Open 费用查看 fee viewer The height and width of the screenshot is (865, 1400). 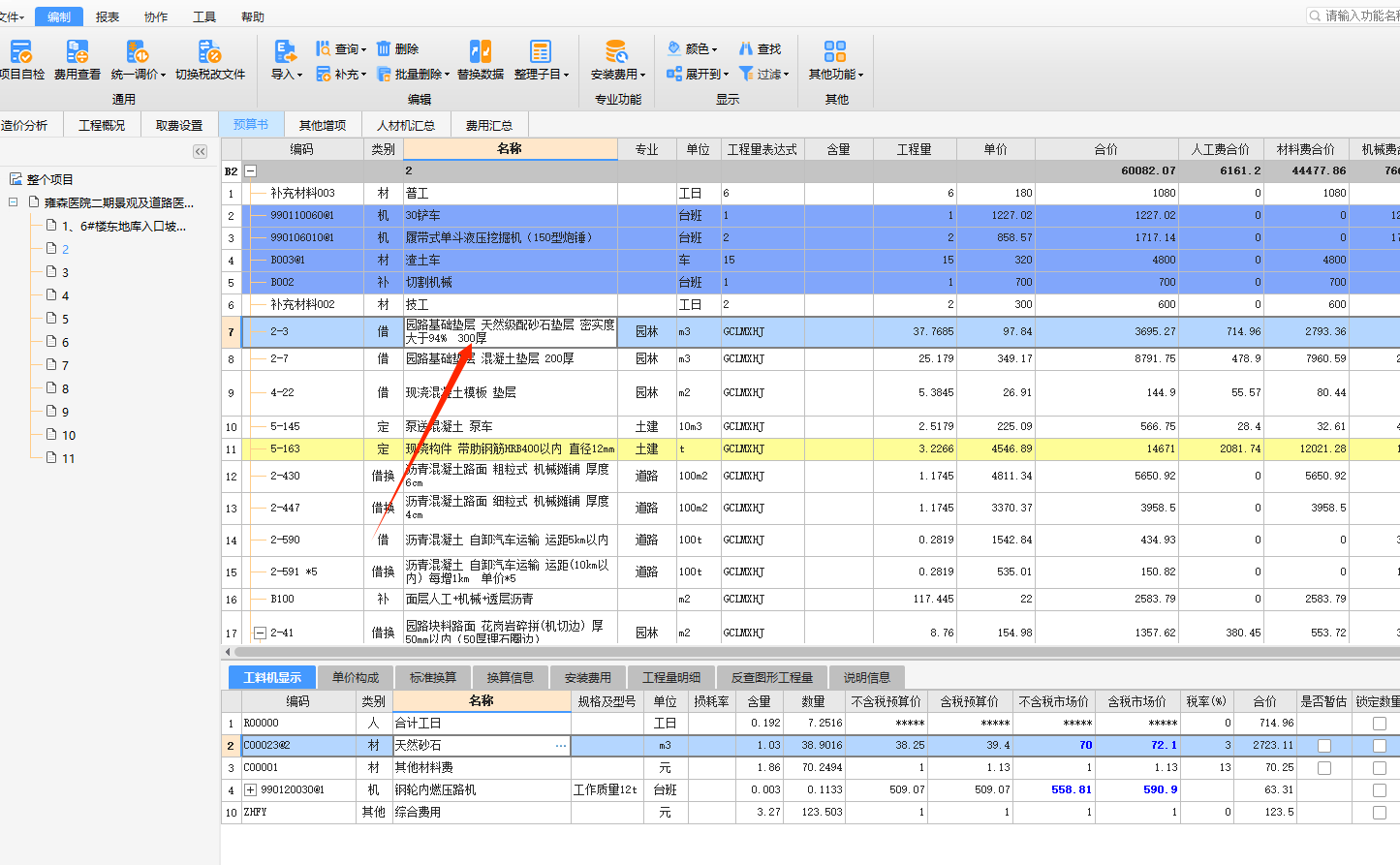click(78, 60)
